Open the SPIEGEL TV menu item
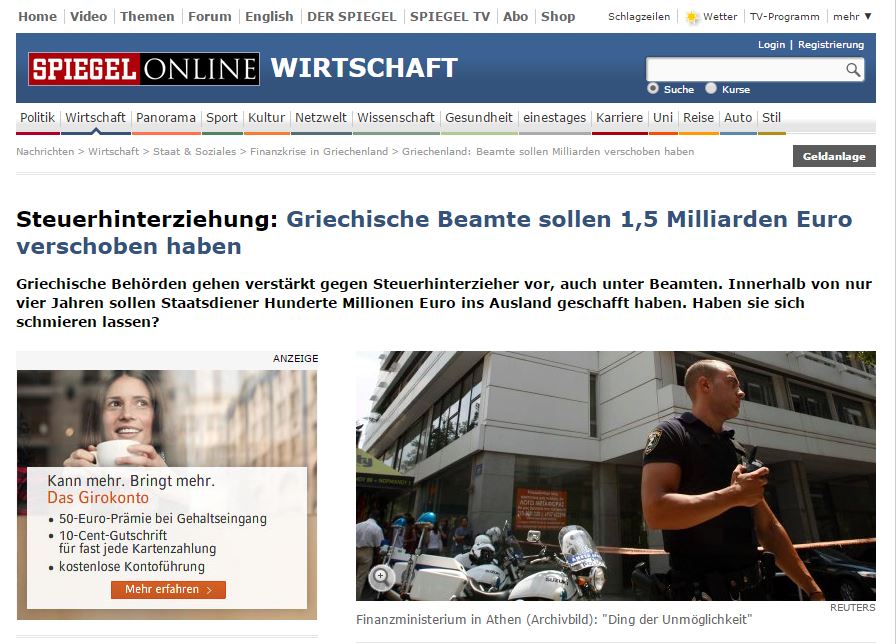This screenshot has width=896, height=644. (x=450, y=17)
